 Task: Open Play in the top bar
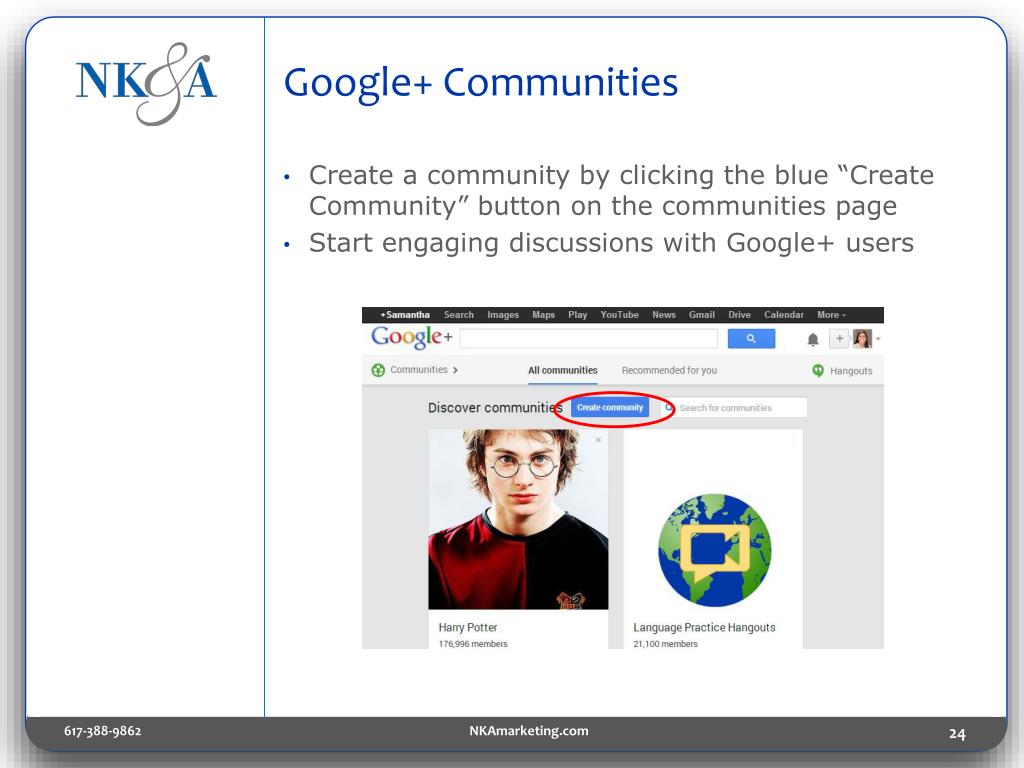pyautogui.click(x=577, y=315)
